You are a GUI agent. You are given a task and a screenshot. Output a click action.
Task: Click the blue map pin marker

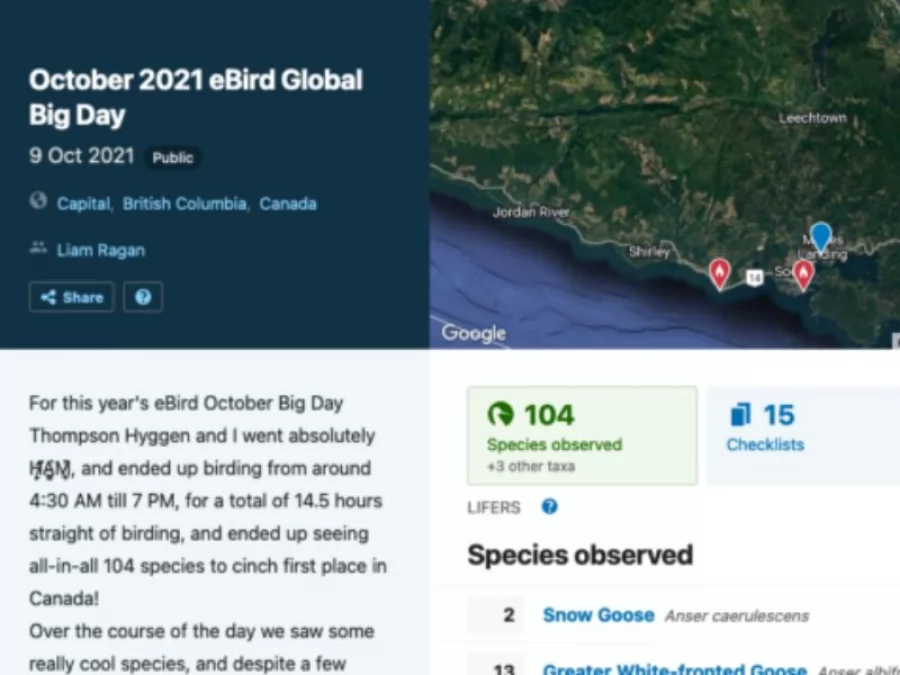point(820,237)
